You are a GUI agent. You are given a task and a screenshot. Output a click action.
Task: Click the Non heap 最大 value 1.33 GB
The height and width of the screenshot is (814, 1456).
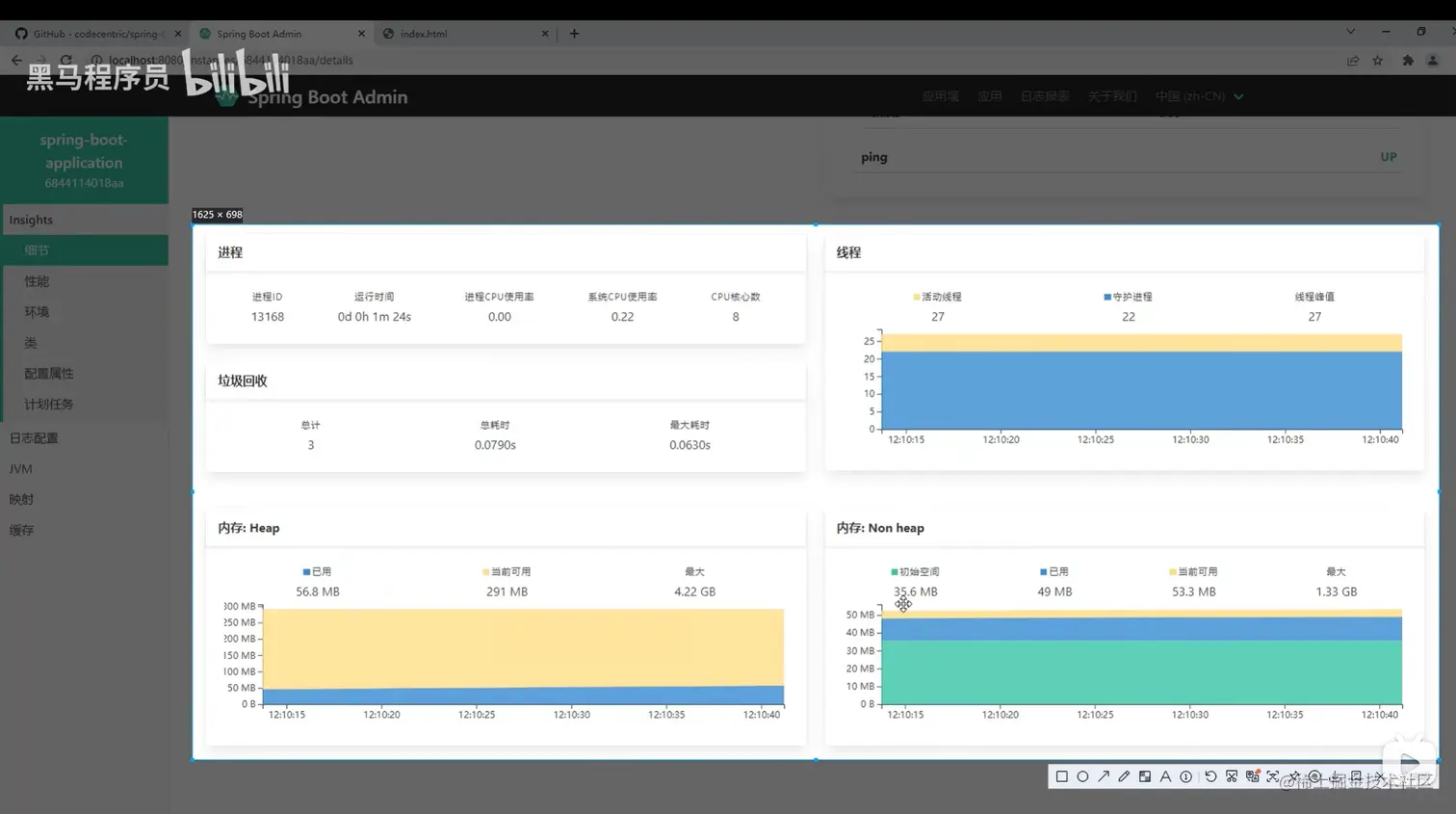coord(1336,591)
